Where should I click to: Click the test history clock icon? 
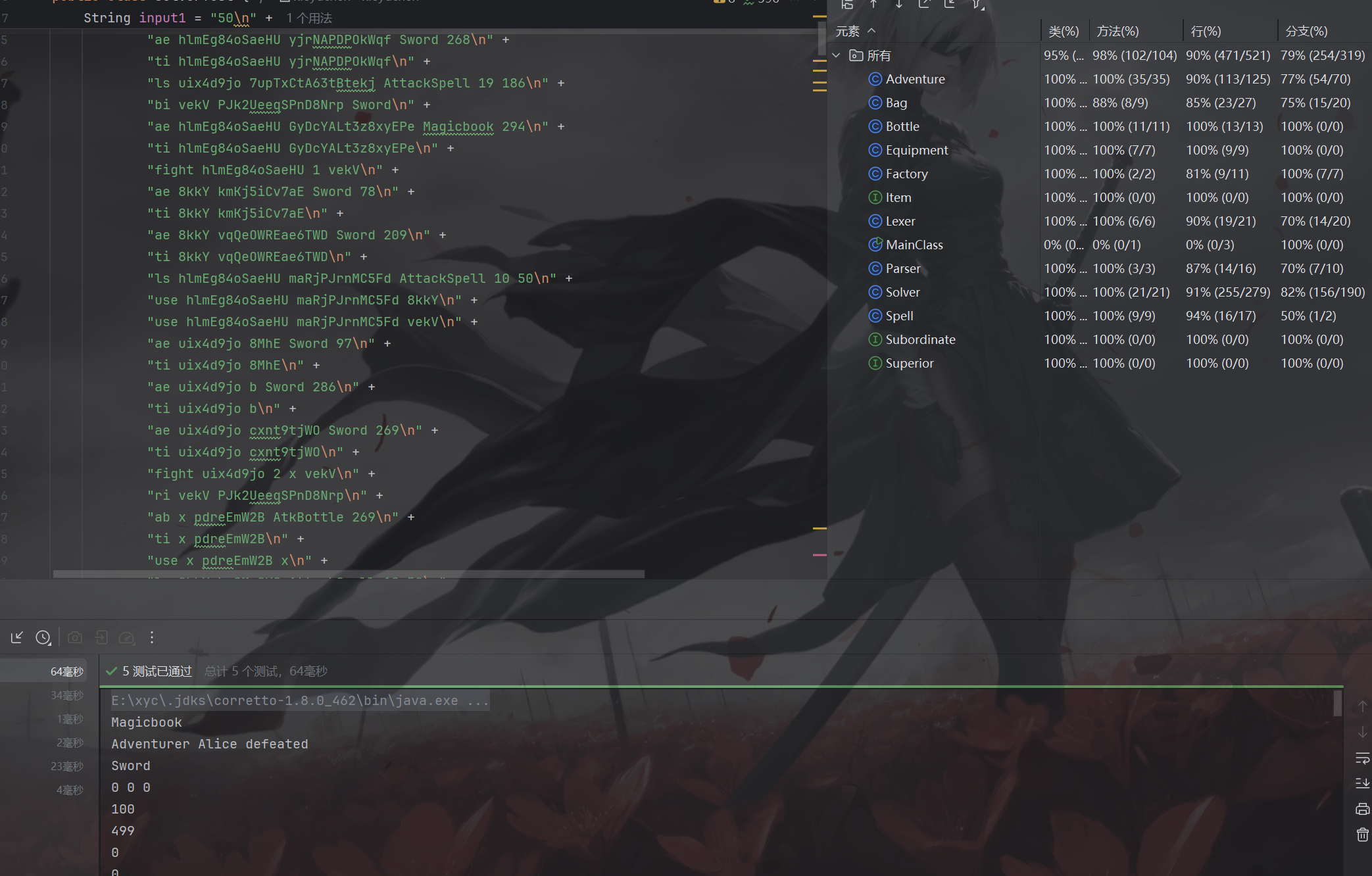[x=43, y=637]
